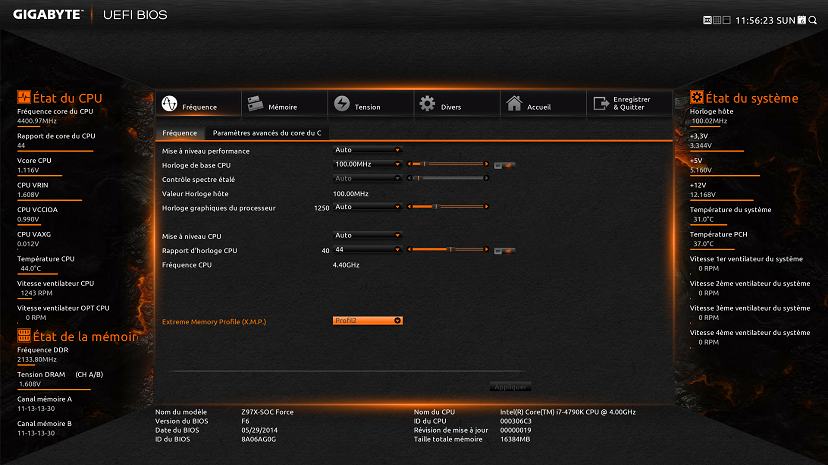Decrease Rapport d'horloge CPU with left arrow

[x=409, y=250]
